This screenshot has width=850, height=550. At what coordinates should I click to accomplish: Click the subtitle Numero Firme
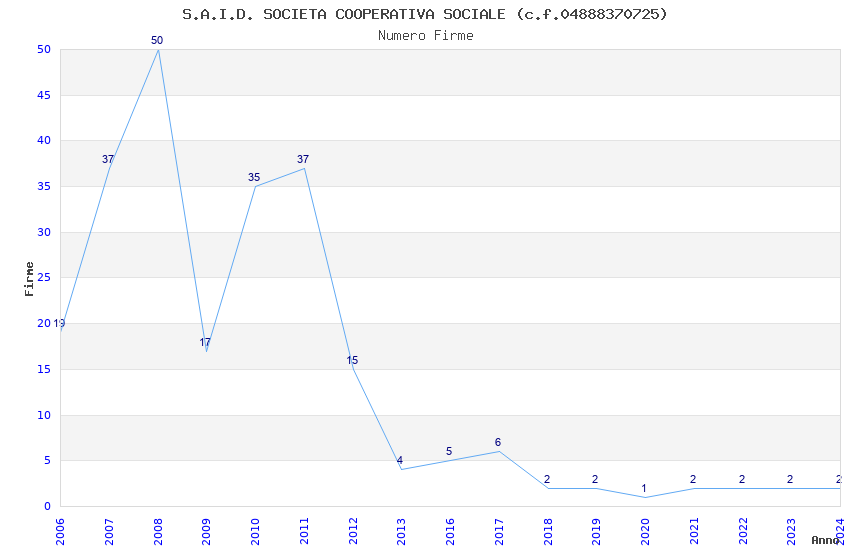pyautogui.click(x=426, y=36)
